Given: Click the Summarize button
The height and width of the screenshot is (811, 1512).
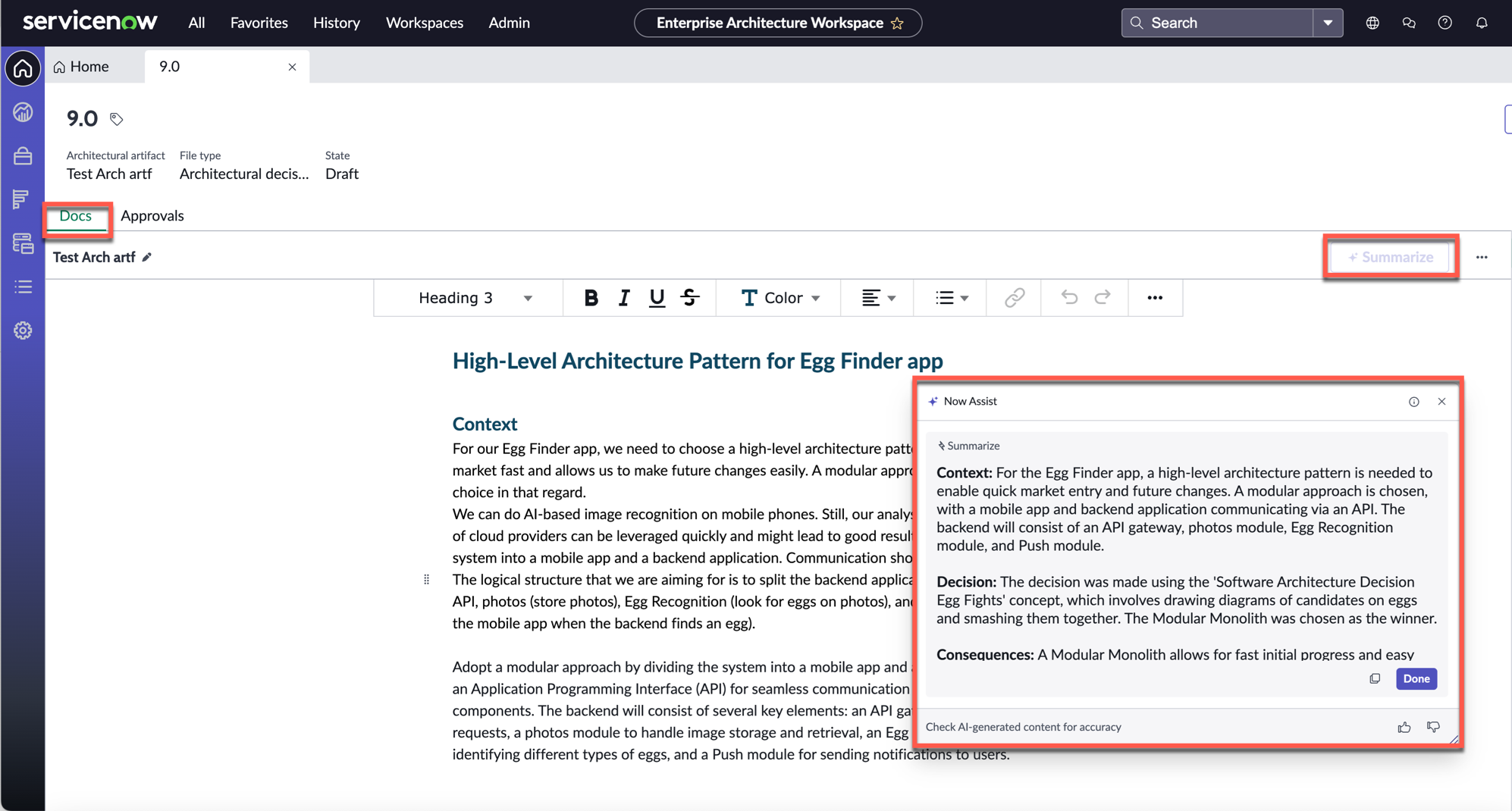Looking at the screenshot, I should (1391, 257).
